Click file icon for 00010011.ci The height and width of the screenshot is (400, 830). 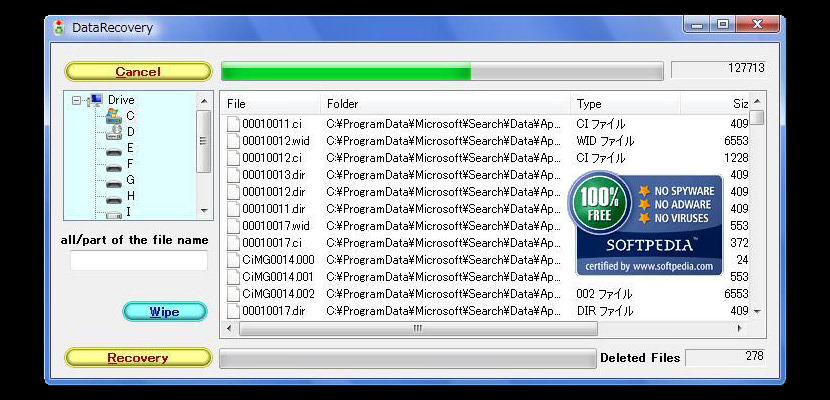pyautogui.click(x=233, y=124)
